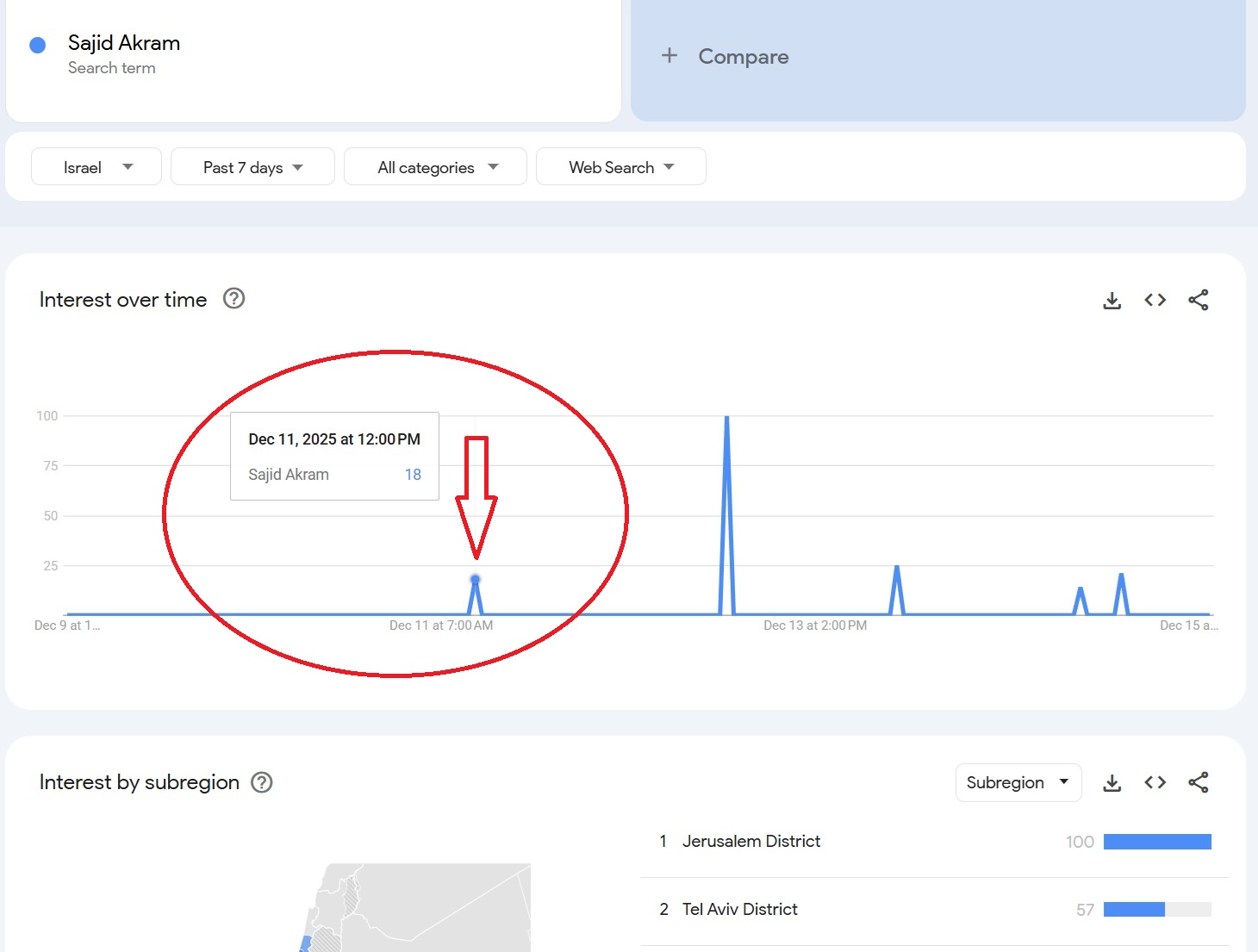The image size is (1258, 952).
Task: Open embed code for Interest over time
Action: pos(1155,300)
